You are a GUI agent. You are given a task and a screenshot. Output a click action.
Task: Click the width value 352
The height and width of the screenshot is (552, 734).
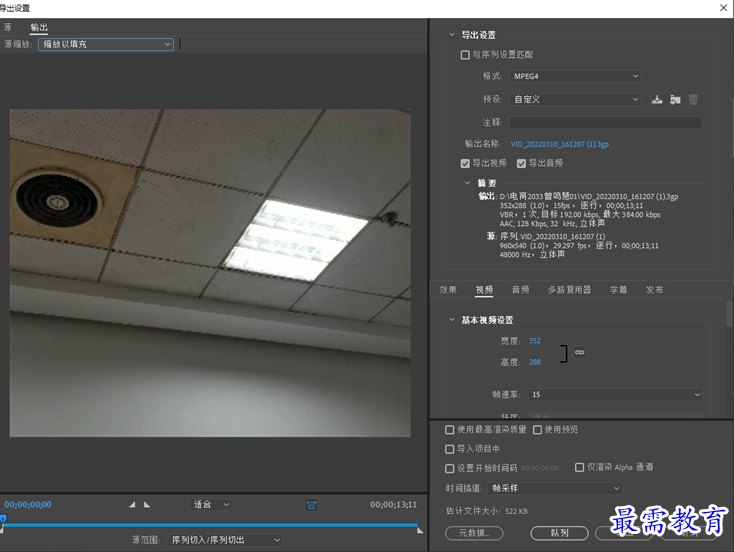[x=535, y=341]
